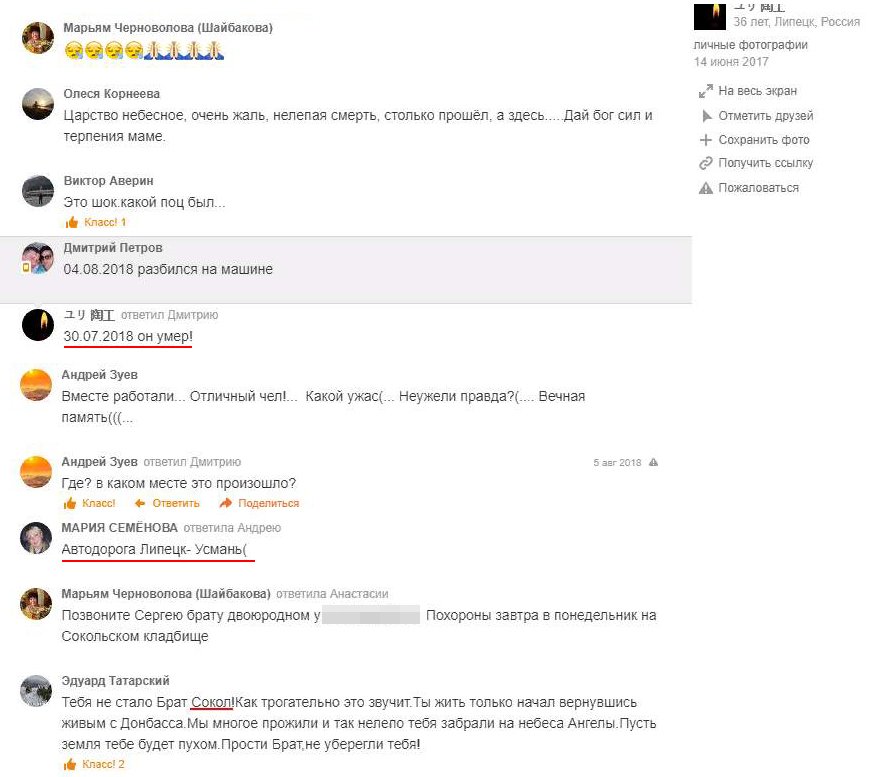This screenshot has height=777, width=879.
Task: Click the report icon beside 5 авг 2018
Action: point(653,462)
